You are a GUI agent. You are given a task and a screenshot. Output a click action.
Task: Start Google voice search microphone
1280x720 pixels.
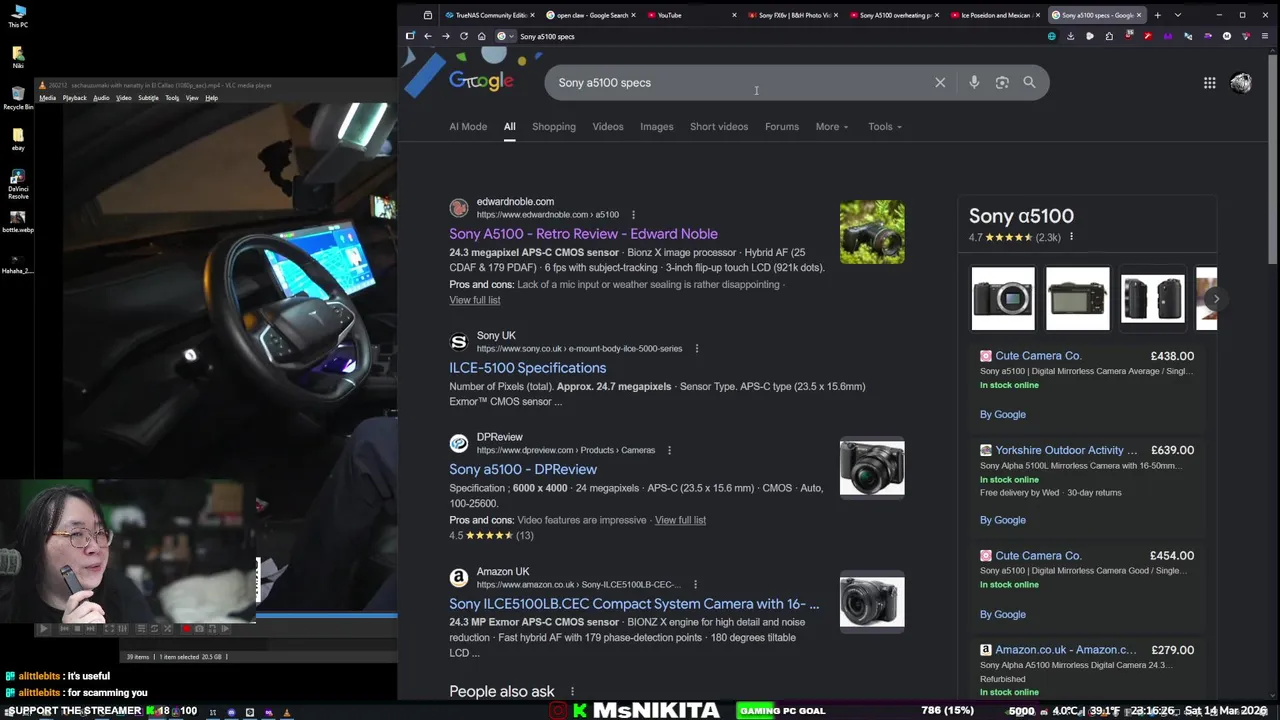coord(974,83)
